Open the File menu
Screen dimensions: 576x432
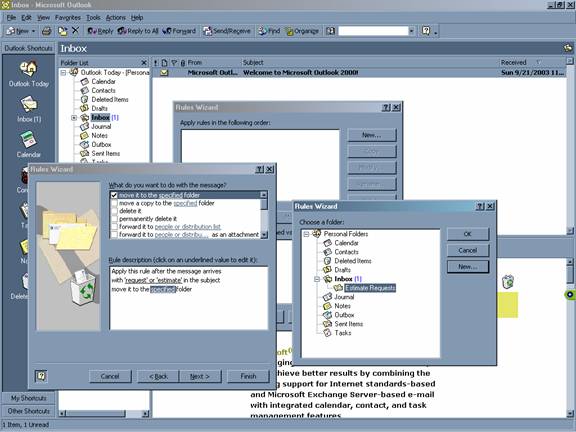coord(11,17)
